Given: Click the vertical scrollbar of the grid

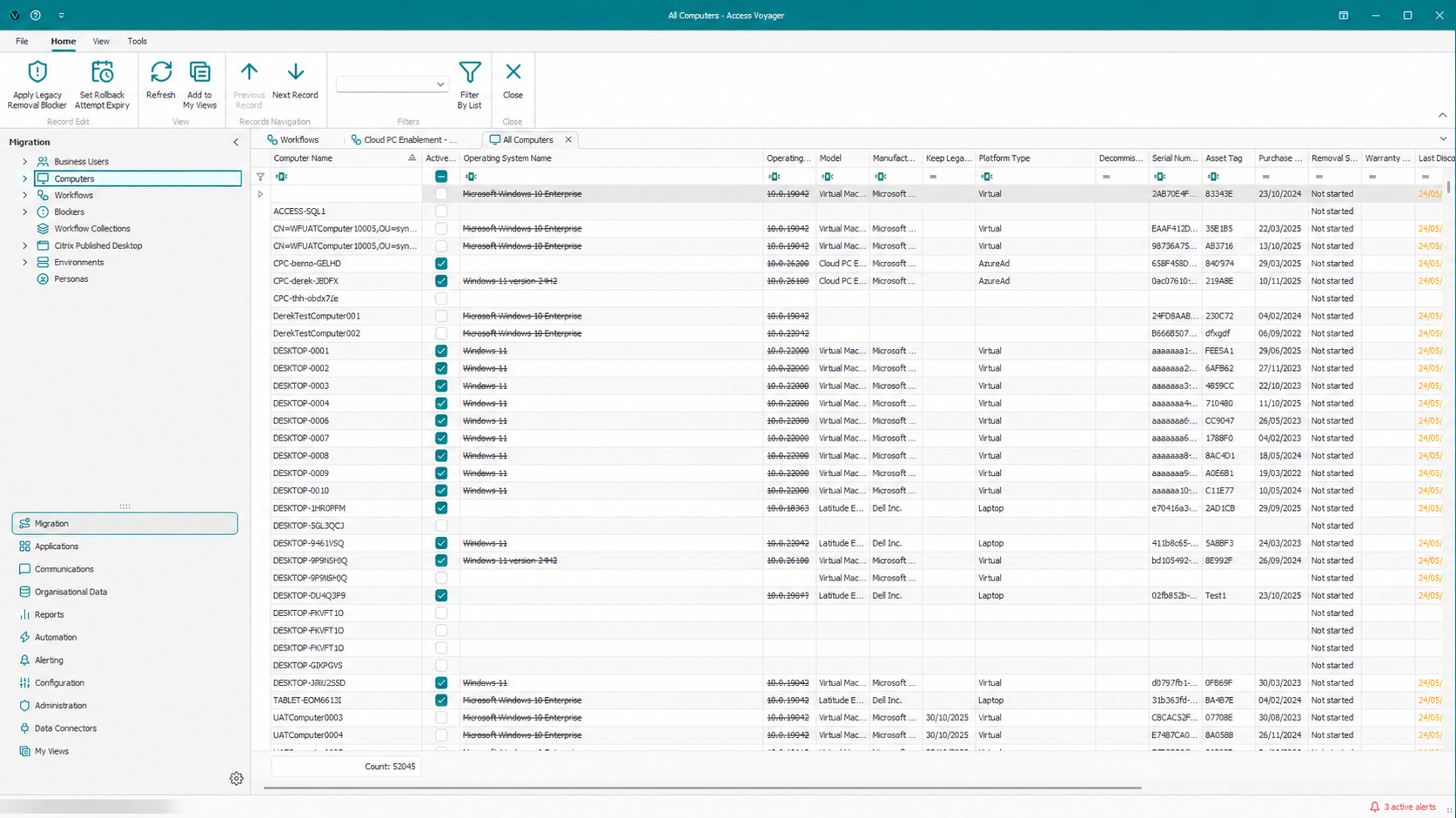Looking at the screenshot, I should coord(1449,188).
